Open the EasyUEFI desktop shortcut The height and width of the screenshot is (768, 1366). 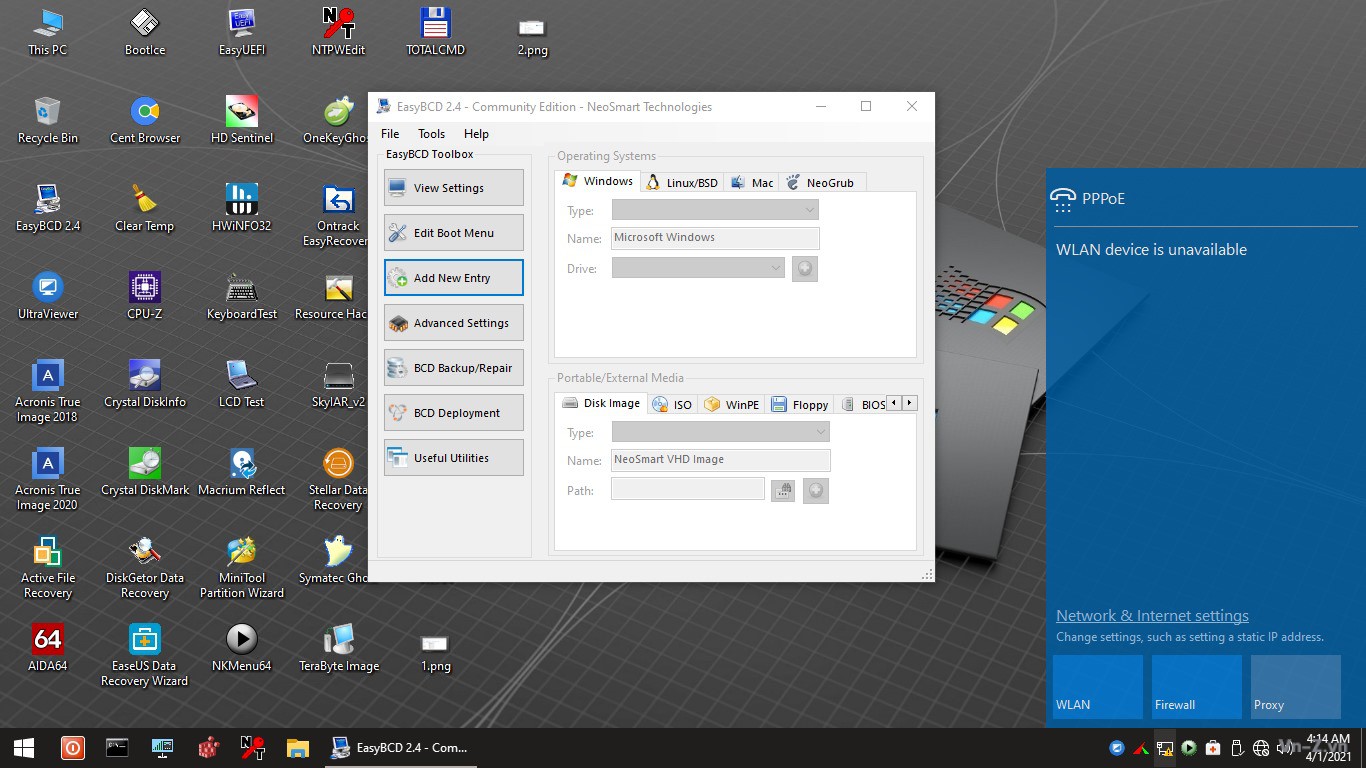click(242, 32)
